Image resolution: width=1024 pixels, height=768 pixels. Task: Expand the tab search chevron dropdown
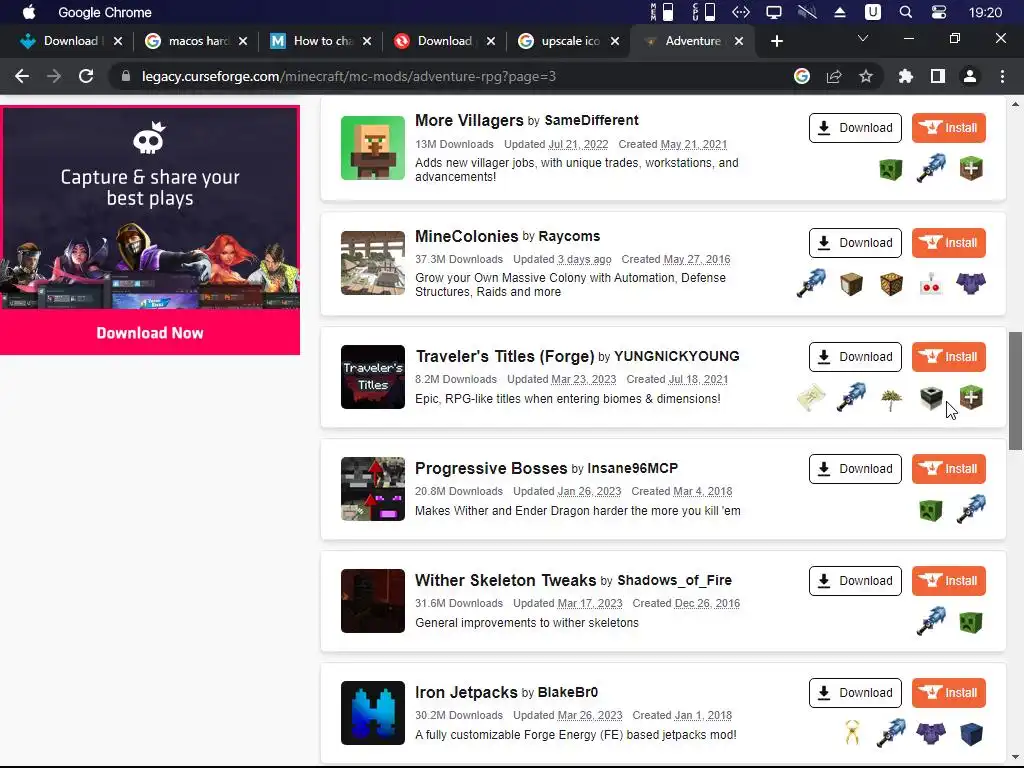tap(863, 39)
